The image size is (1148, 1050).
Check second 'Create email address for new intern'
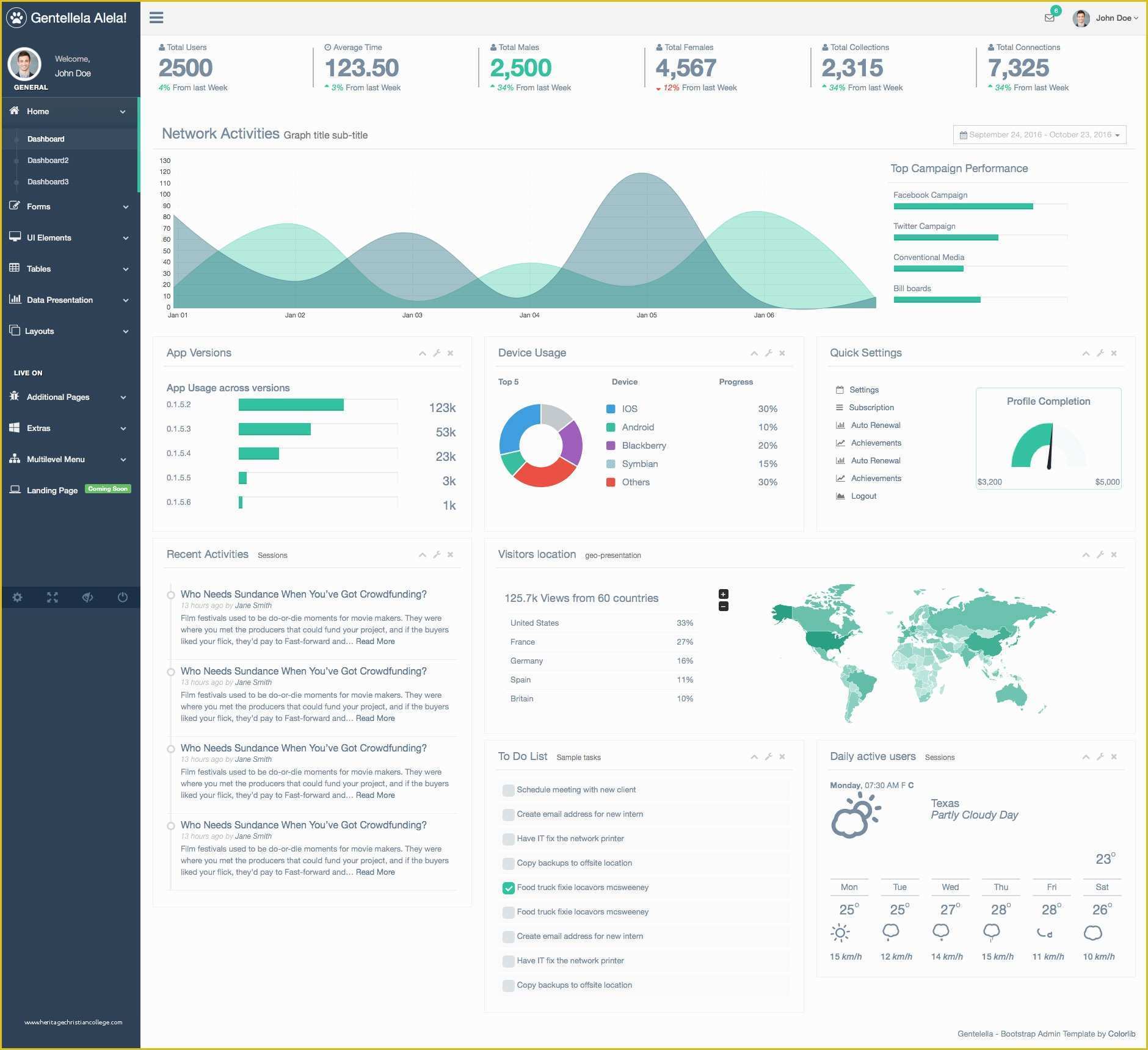click(x=508, y=936)
